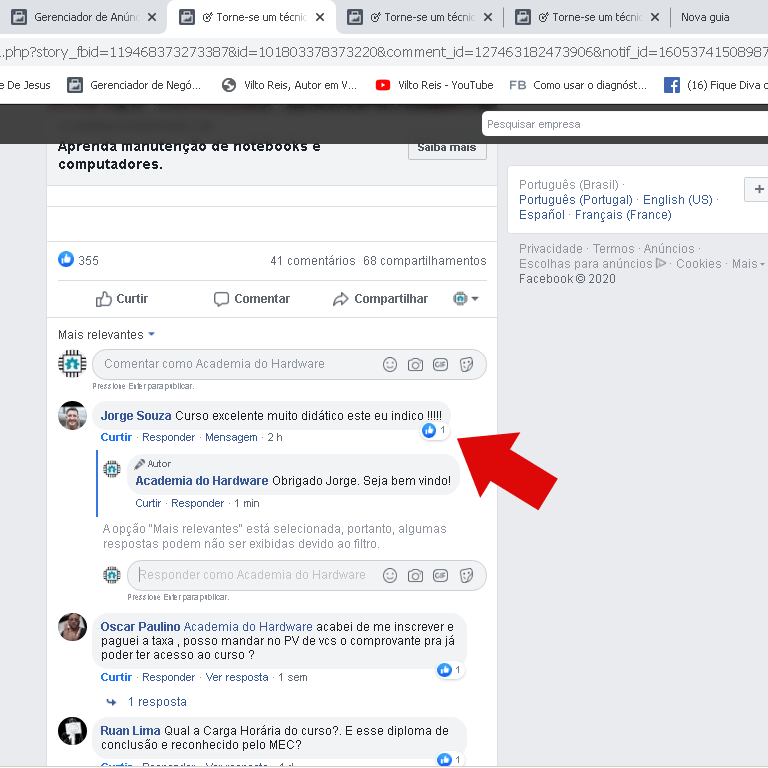Reply to Oscar Paulino's comment
The height and width of the screenshot is (768, 768).
coord(168,677)
